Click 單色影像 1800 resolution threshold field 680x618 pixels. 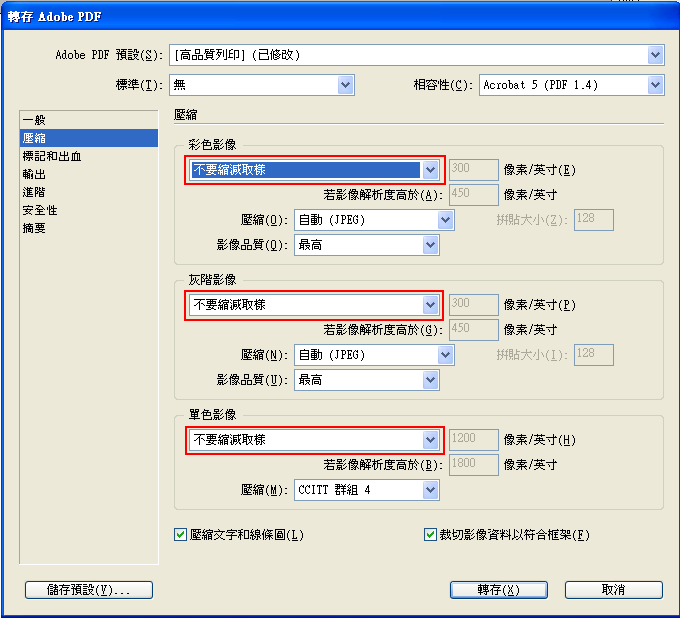point(474,465)
